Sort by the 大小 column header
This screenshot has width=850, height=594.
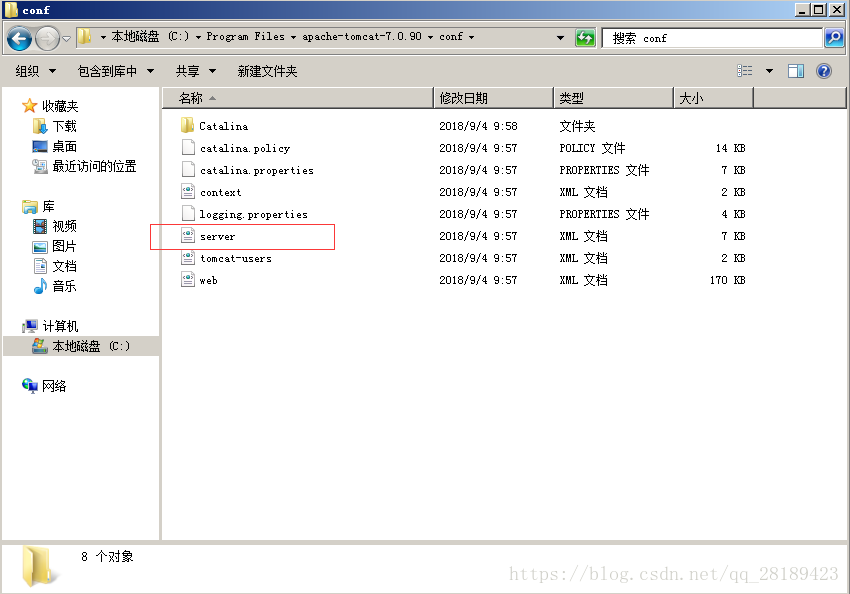[713, 98]
